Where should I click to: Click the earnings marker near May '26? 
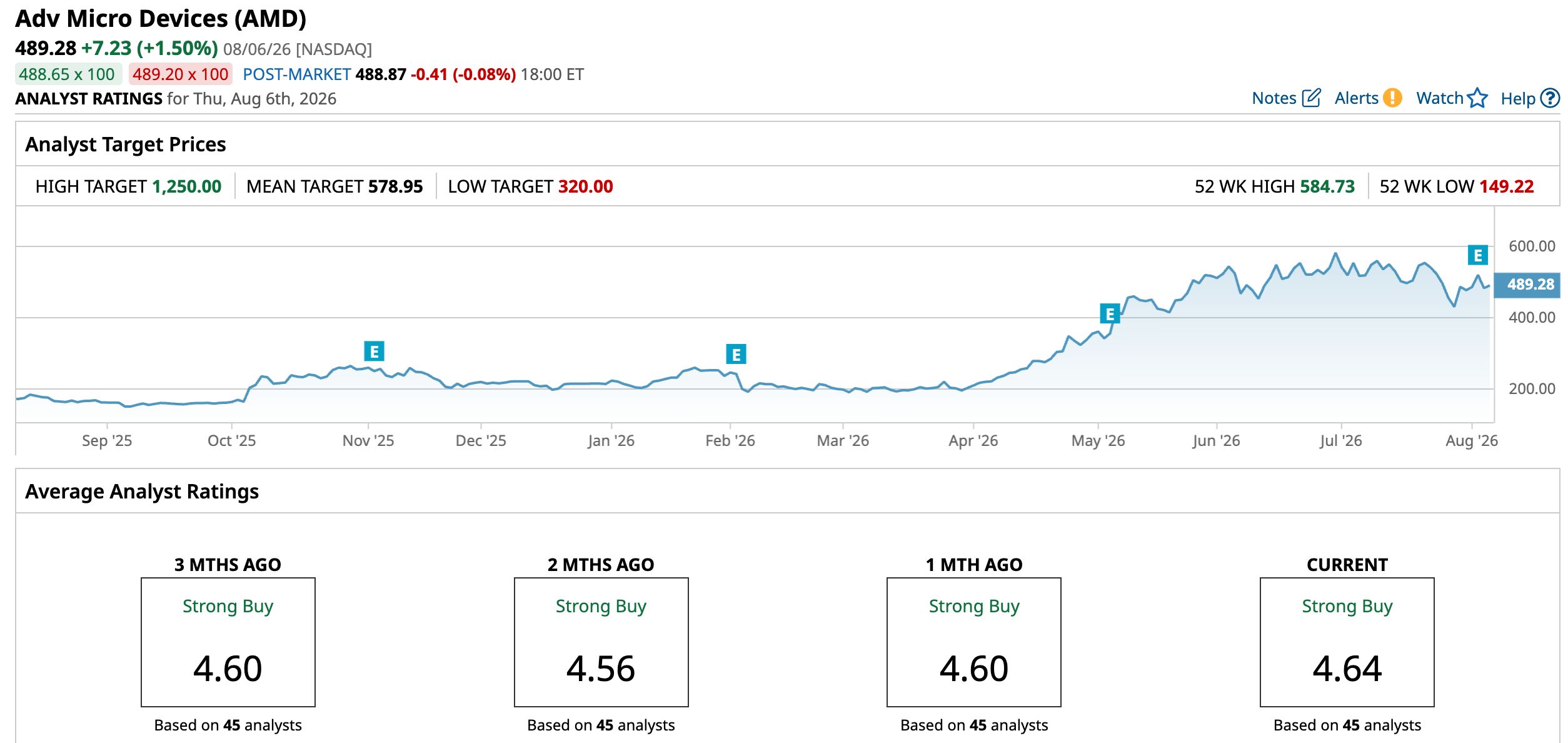[1110, 314]
